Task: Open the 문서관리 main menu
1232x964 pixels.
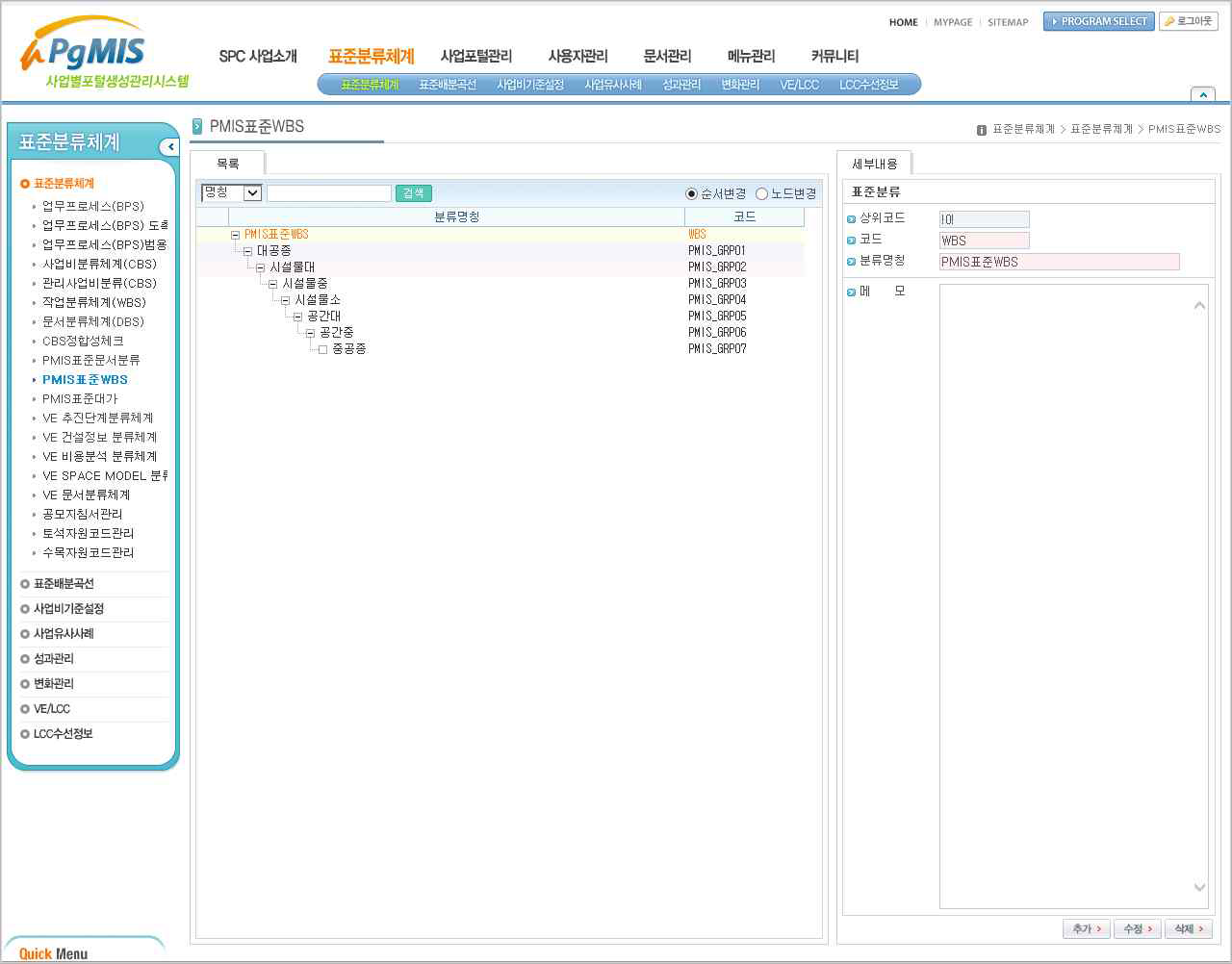Action: point(667,57)
